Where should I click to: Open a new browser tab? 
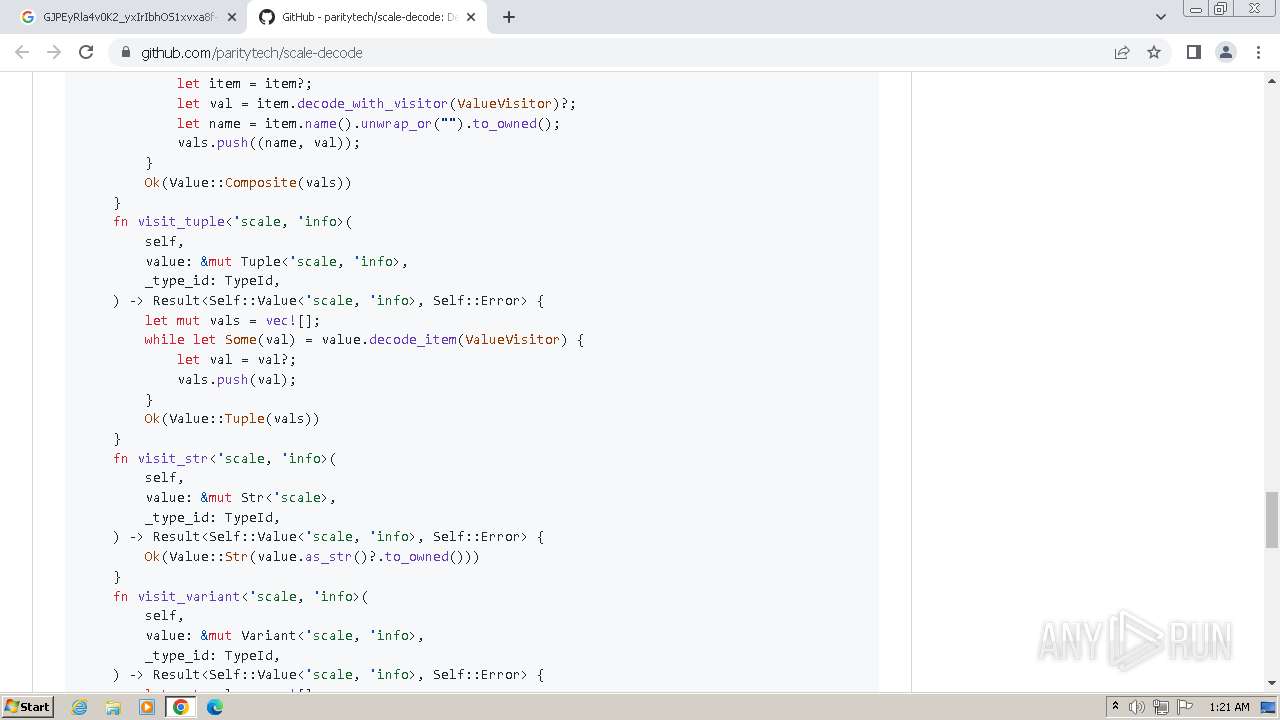click(x=508, y=17)
